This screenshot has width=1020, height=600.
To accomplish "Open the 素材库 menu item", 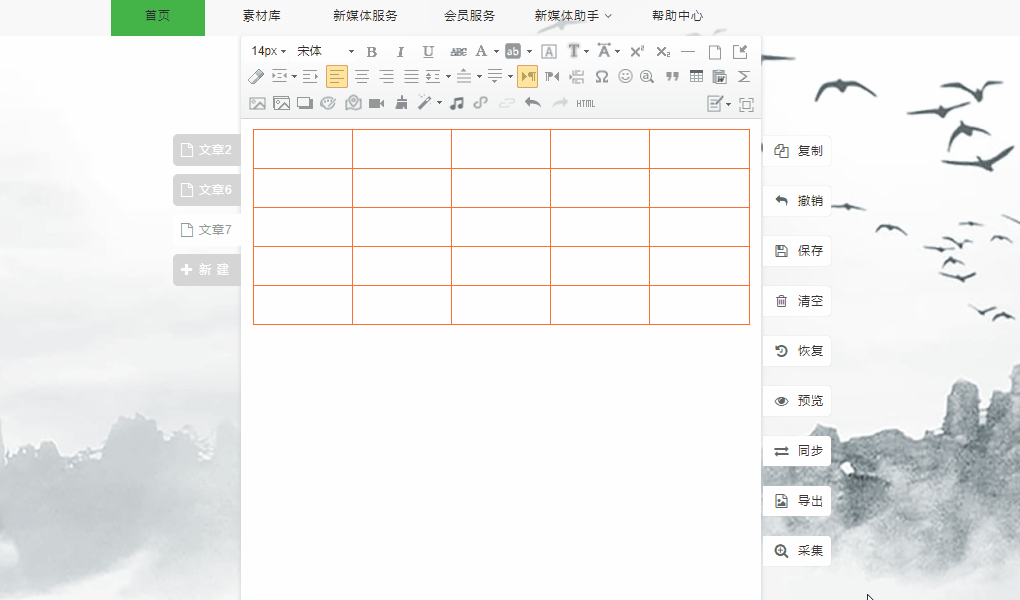I will point(262,16).
